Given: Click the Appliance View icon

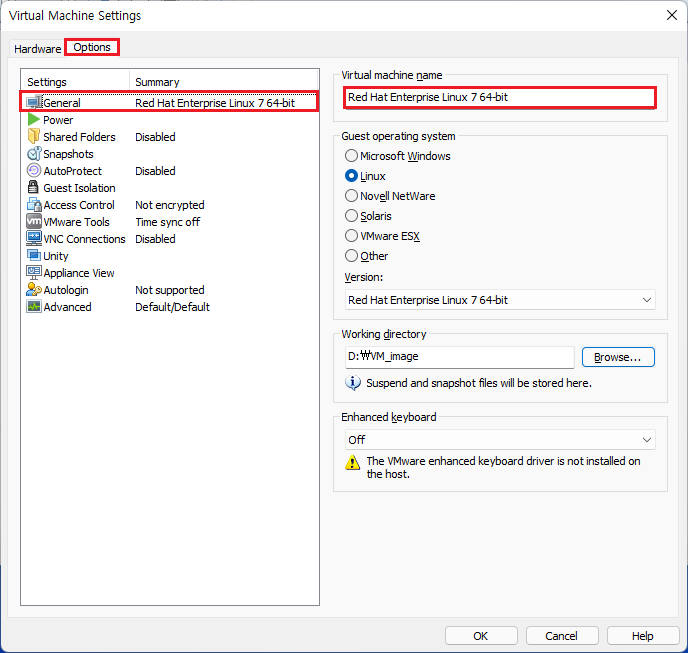Looking at the screenshot, I should tap(34, 273).
